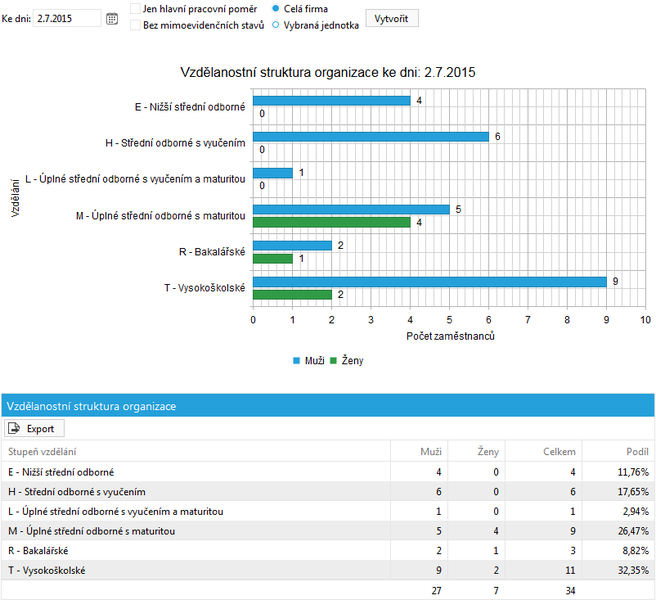This screenshot has width=656, height=600.
Task: Tick 'Bez mimoevidenčních stavů' checkbox
Action: click(x=135, y=25)
